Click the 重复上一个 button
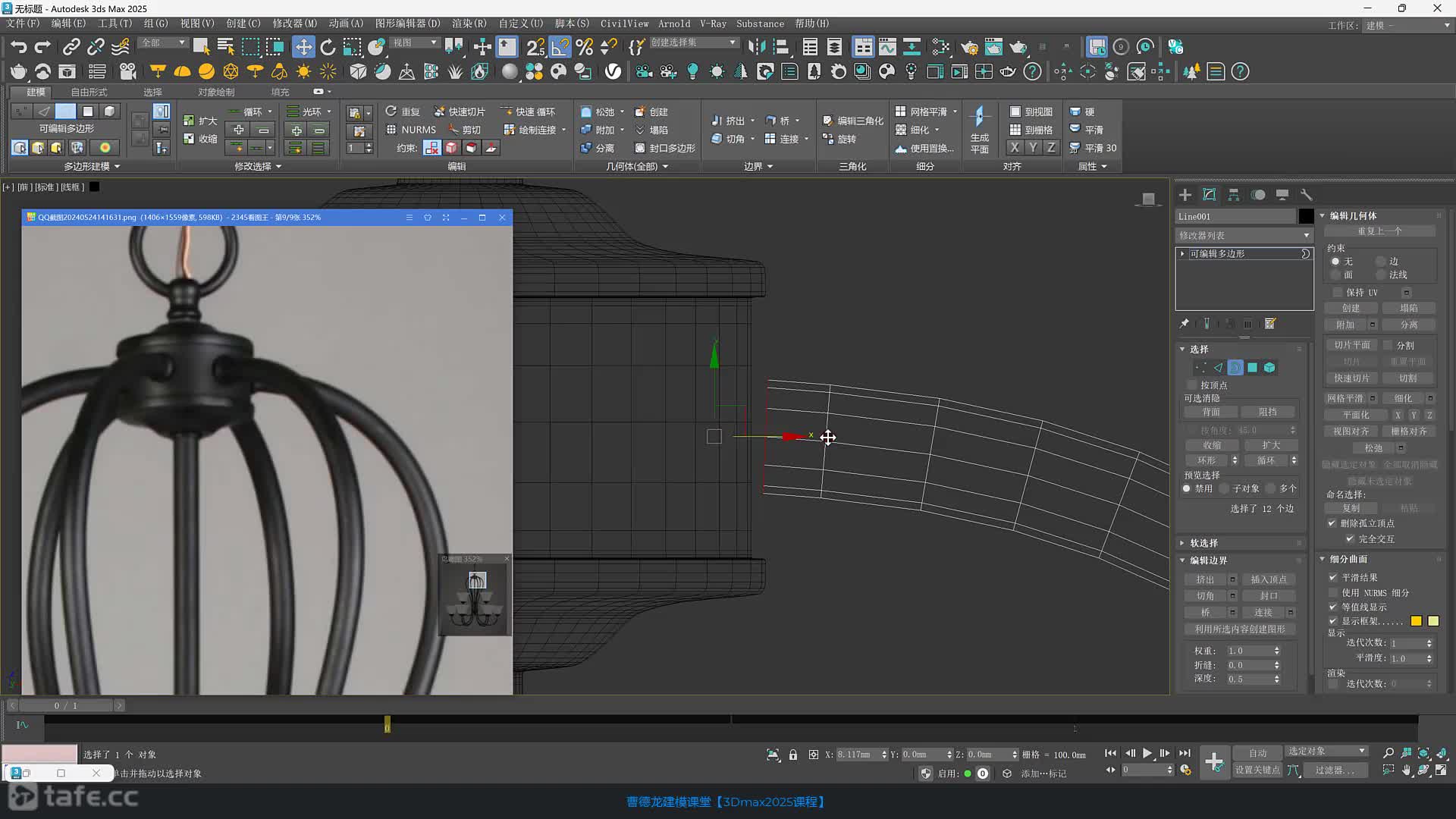1456x819 pixels. point(1379,231)
